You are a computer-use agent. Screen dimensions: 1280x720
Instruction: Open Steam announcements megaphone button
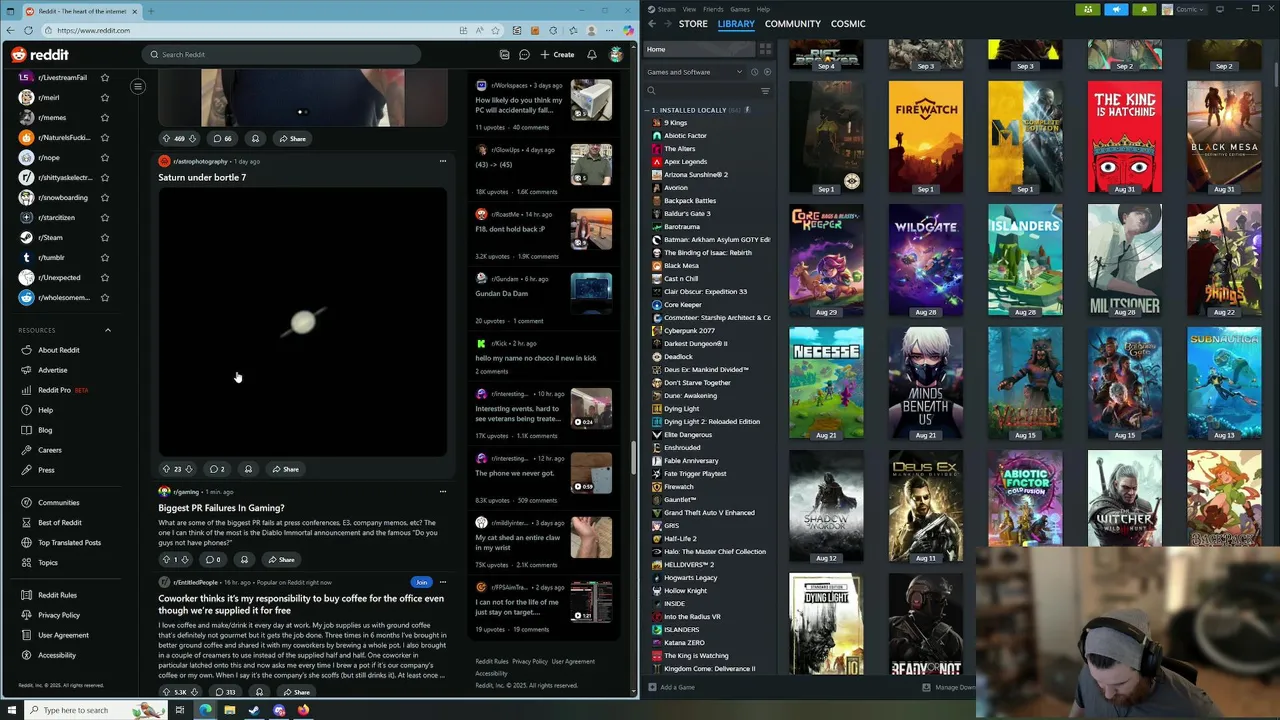point(1116,9)
